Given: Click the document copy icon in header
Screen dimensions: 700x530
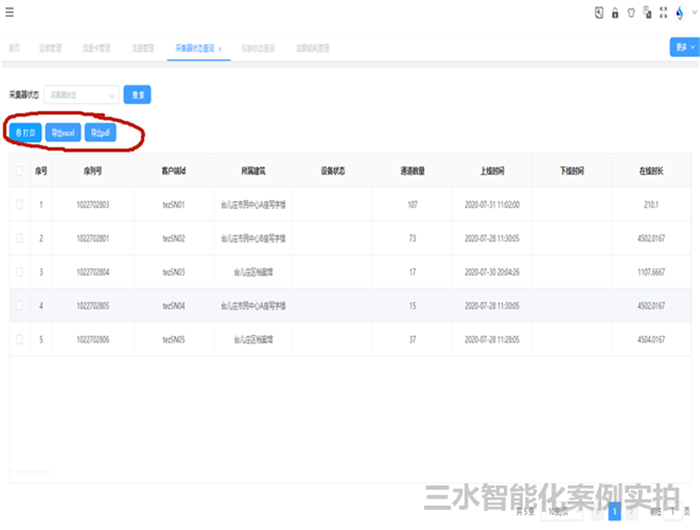Looking at the screenshot, I should pyautogui.click(x=647, y=13).
